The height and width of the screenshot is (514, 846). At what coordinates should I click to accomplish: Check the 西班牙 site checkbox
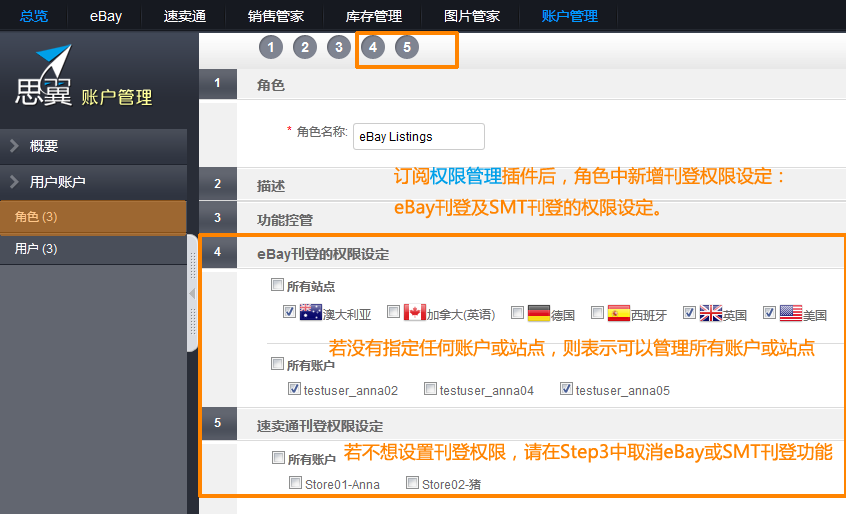coord(597,312)
